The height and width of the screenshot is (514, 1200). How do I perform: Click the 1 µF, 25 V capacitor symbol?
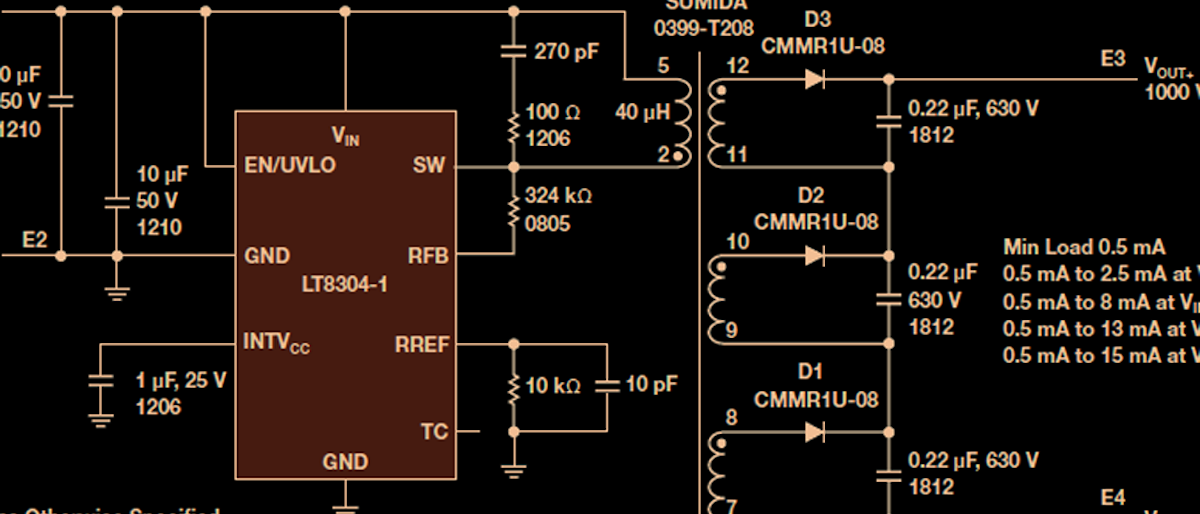(100, 381)
